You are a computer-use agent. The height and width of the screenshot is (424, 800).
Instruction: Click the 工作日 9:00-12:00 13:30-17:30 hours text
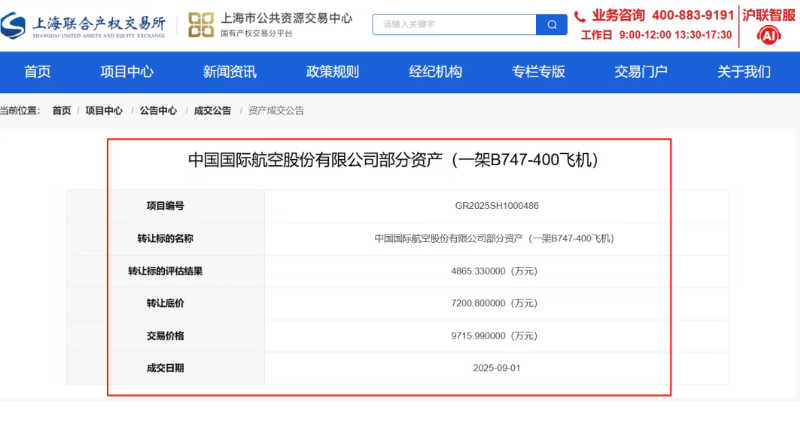pos(656,35)
